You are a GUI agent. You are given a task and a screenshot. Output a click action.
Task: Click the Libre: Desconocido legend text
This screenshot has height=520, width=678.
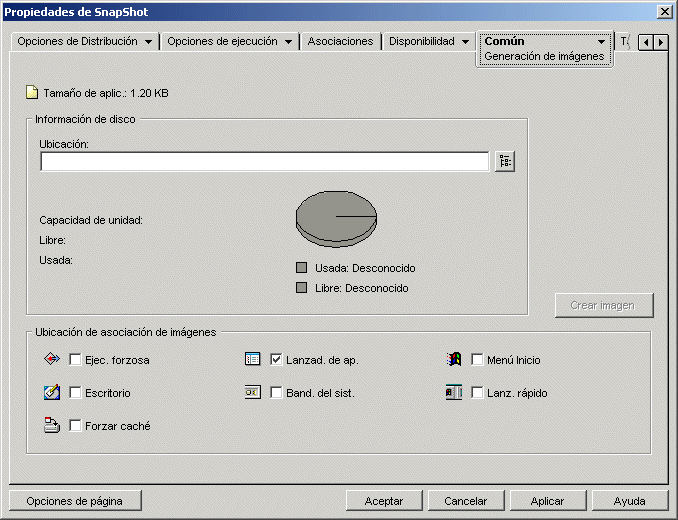tap(361, 288)
